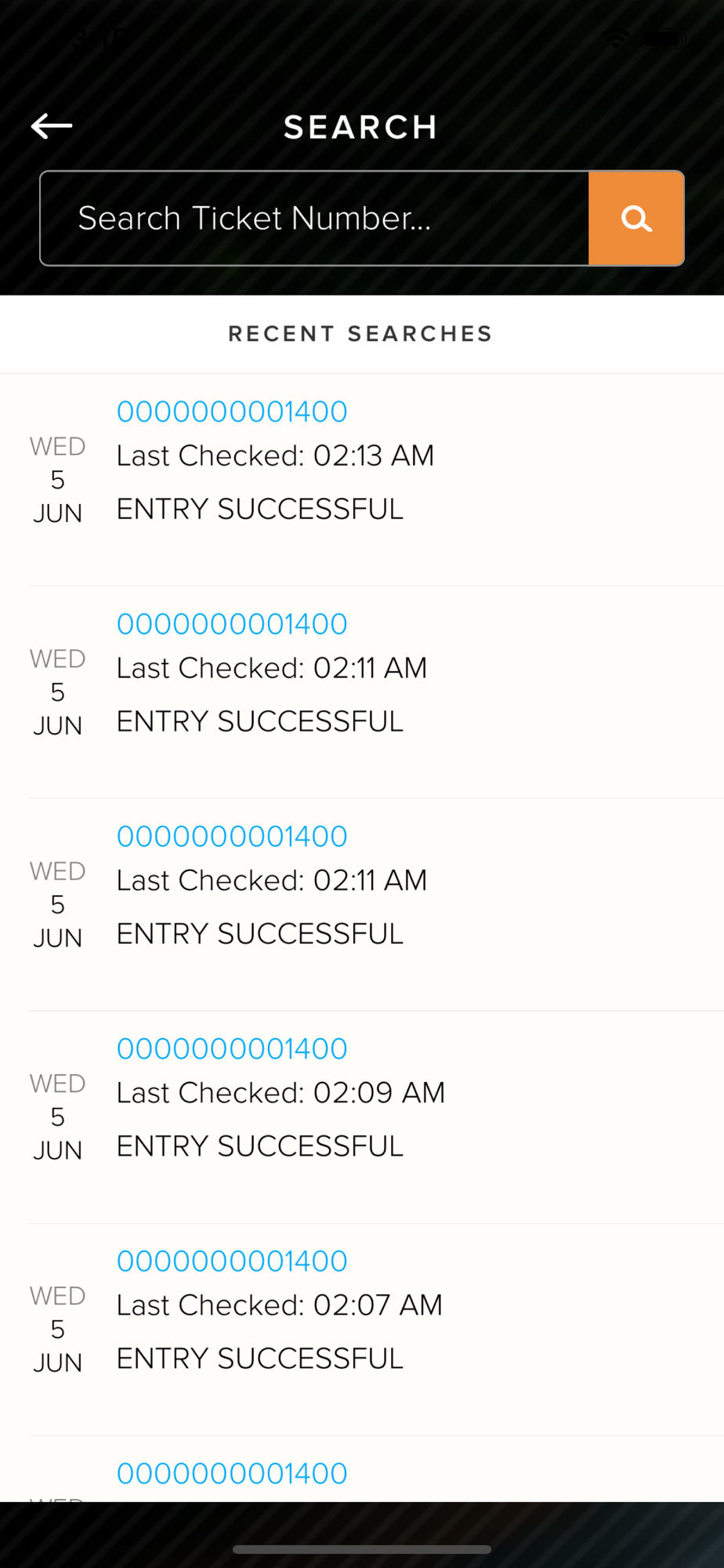Tap the date label beside 02:07 AM entry
The image size is (724, 1568).
point(57,1330)
